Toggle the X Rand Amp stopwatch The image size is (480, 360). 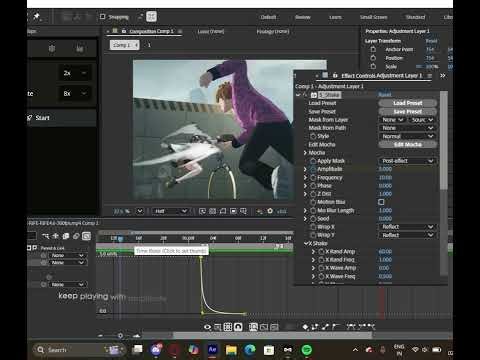click(x=321, y=252)
